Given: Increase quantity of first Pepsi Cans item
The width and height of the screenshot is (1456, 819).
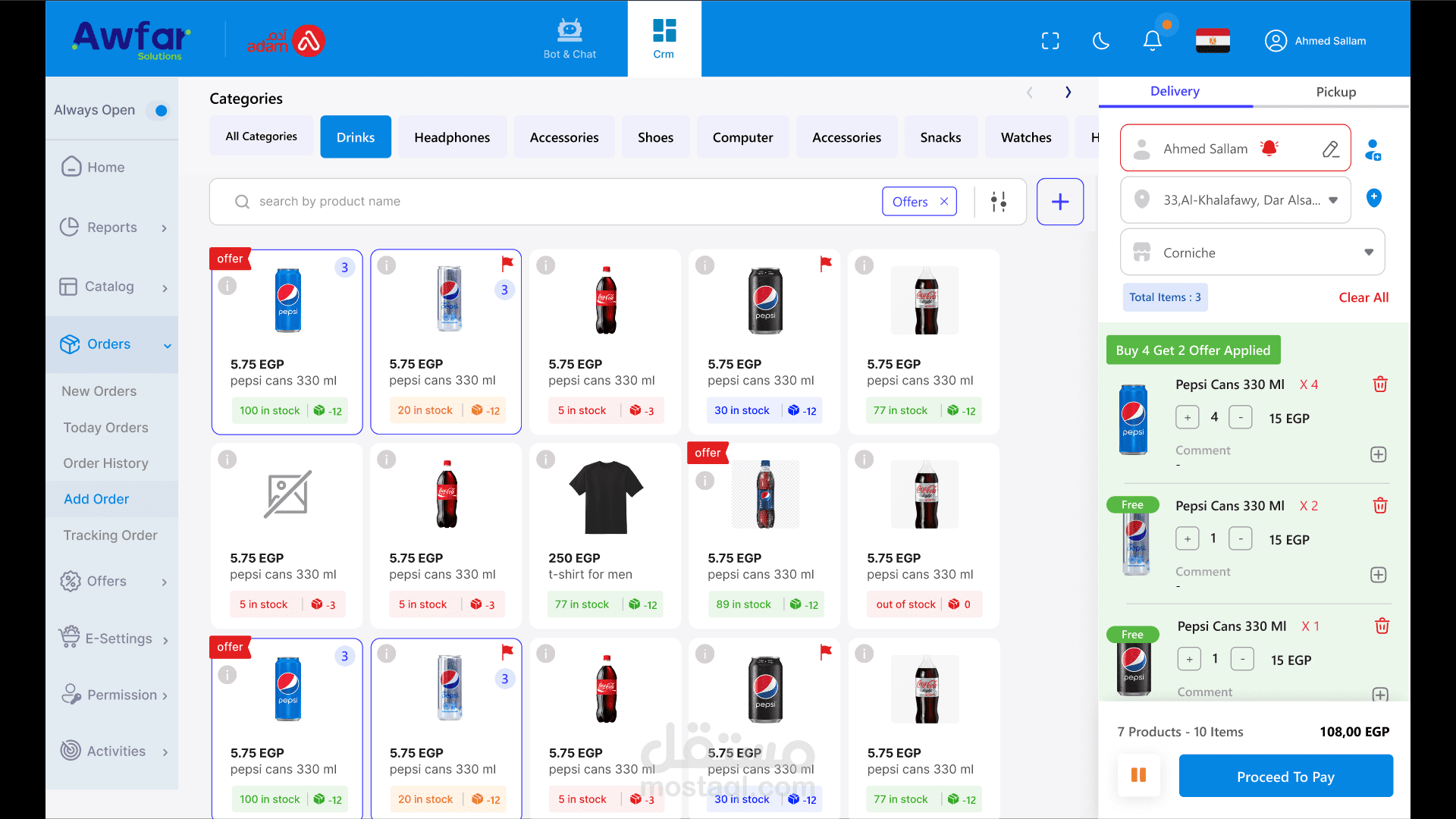Looking at the screenshot, I should click(x=1188, y=418).
